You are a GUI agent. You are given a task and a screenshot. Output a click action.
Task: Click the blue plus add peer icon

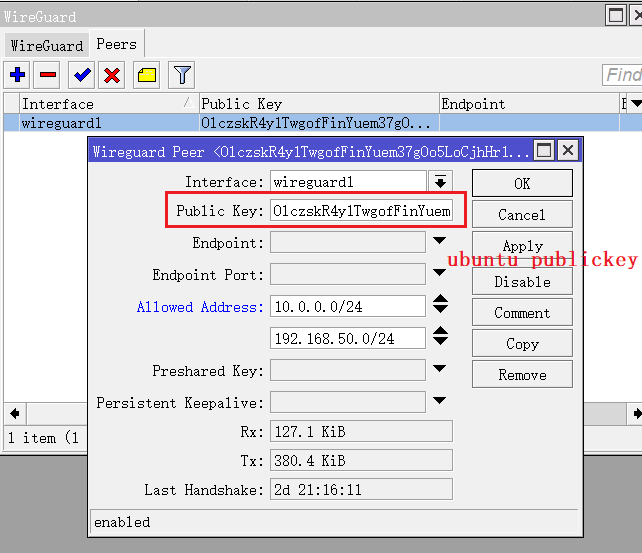click(17, 75)
